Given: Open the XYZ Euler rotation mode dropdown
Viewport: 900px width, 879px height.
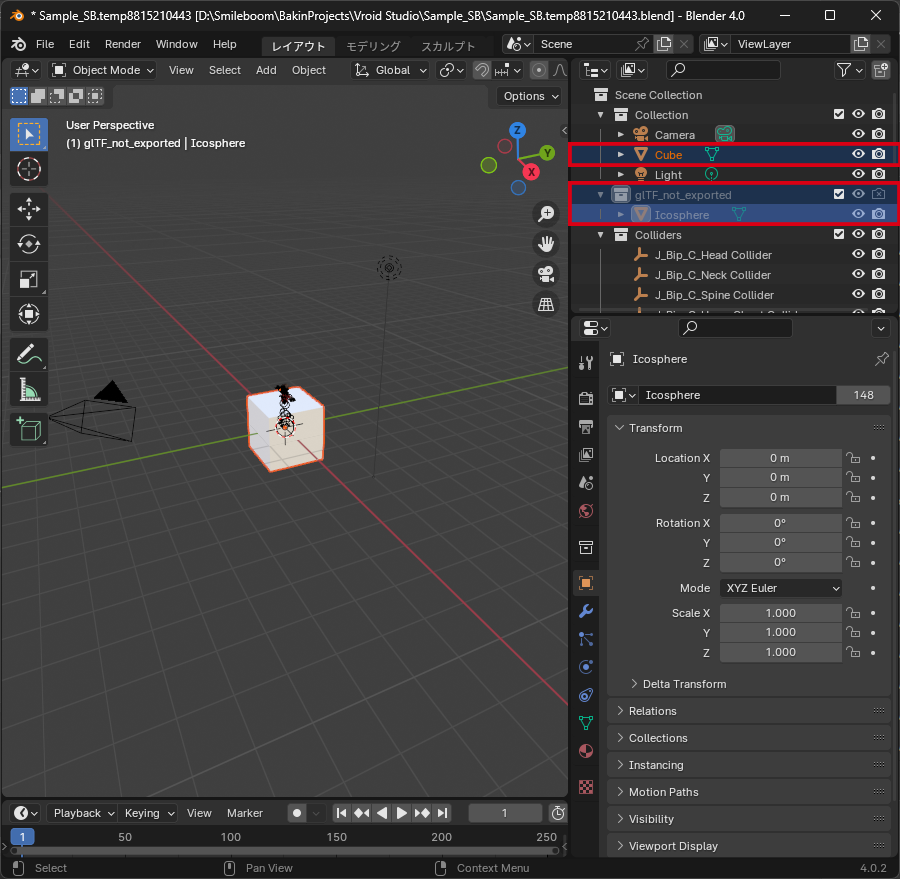Looking at the screenshot, I should pos(781,588).
